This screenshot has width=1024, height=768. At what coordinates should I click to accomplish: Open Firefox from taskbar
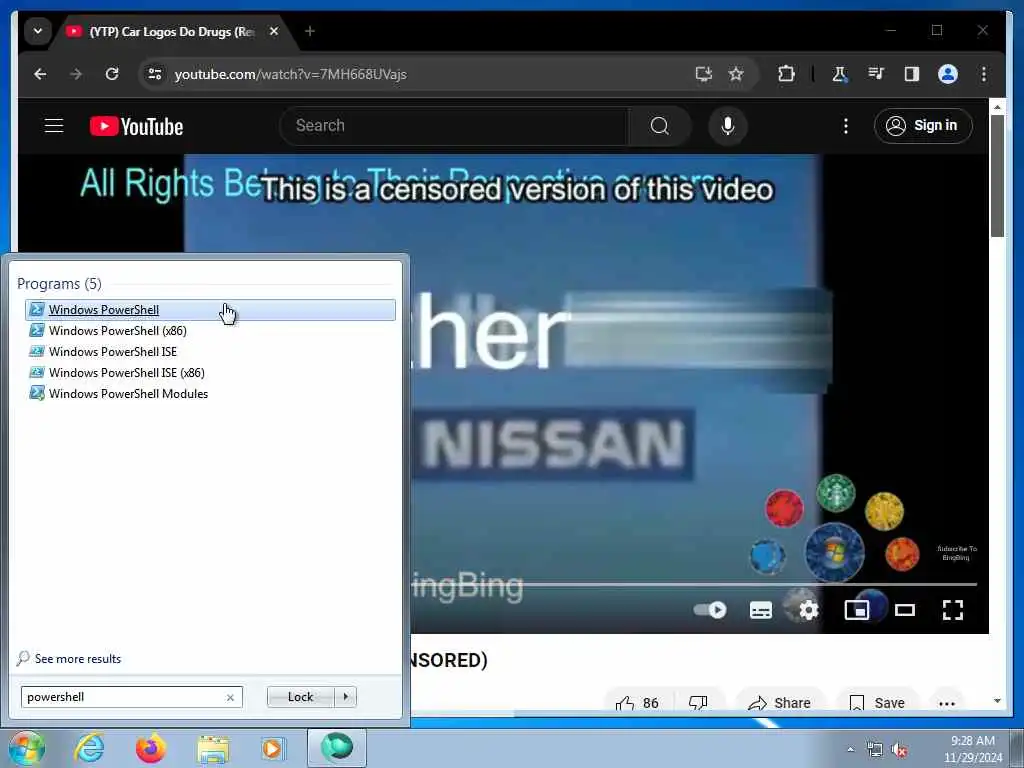click(150, 748)
